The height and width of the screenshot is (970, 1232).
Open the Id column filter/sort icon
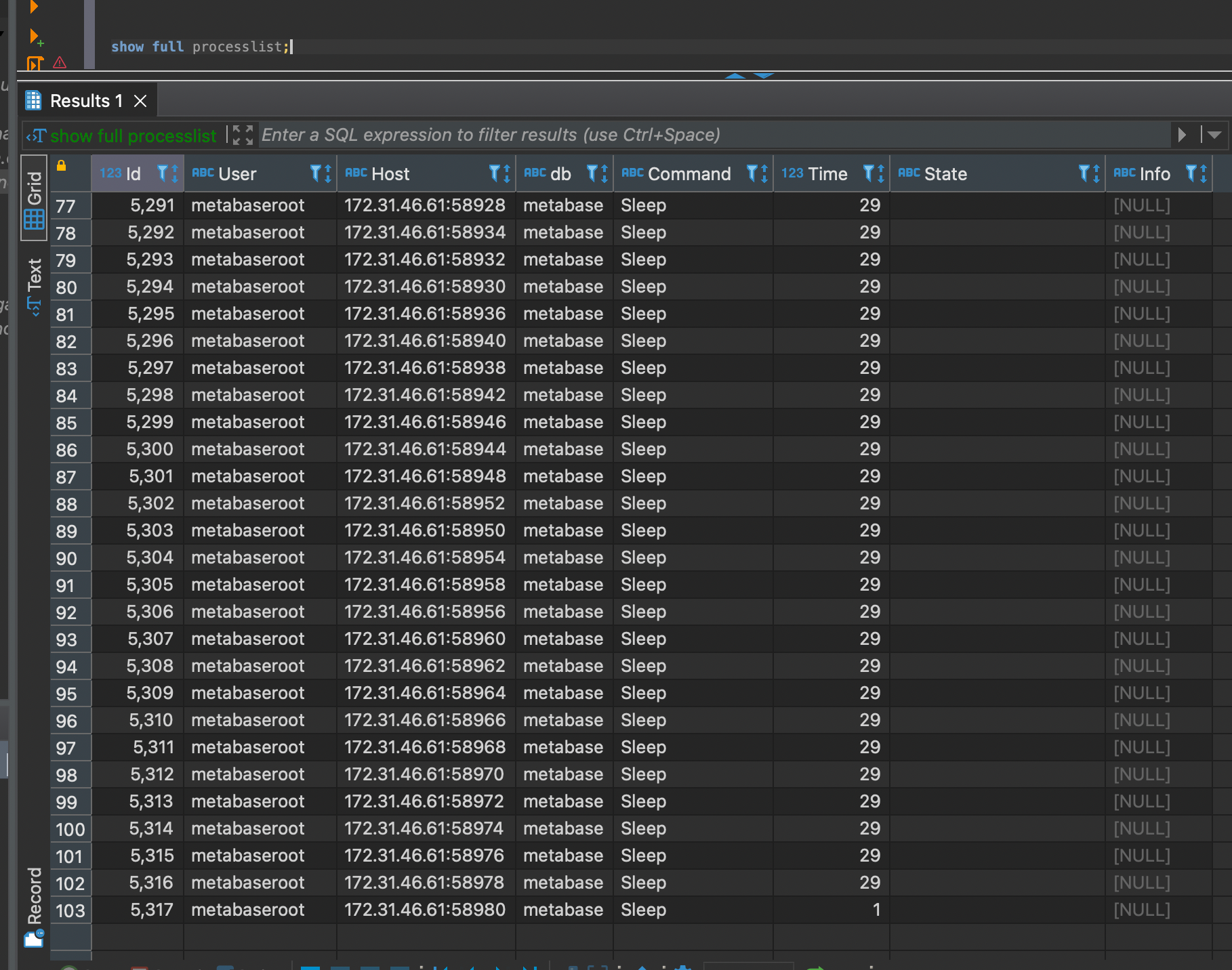coord(167,173)
